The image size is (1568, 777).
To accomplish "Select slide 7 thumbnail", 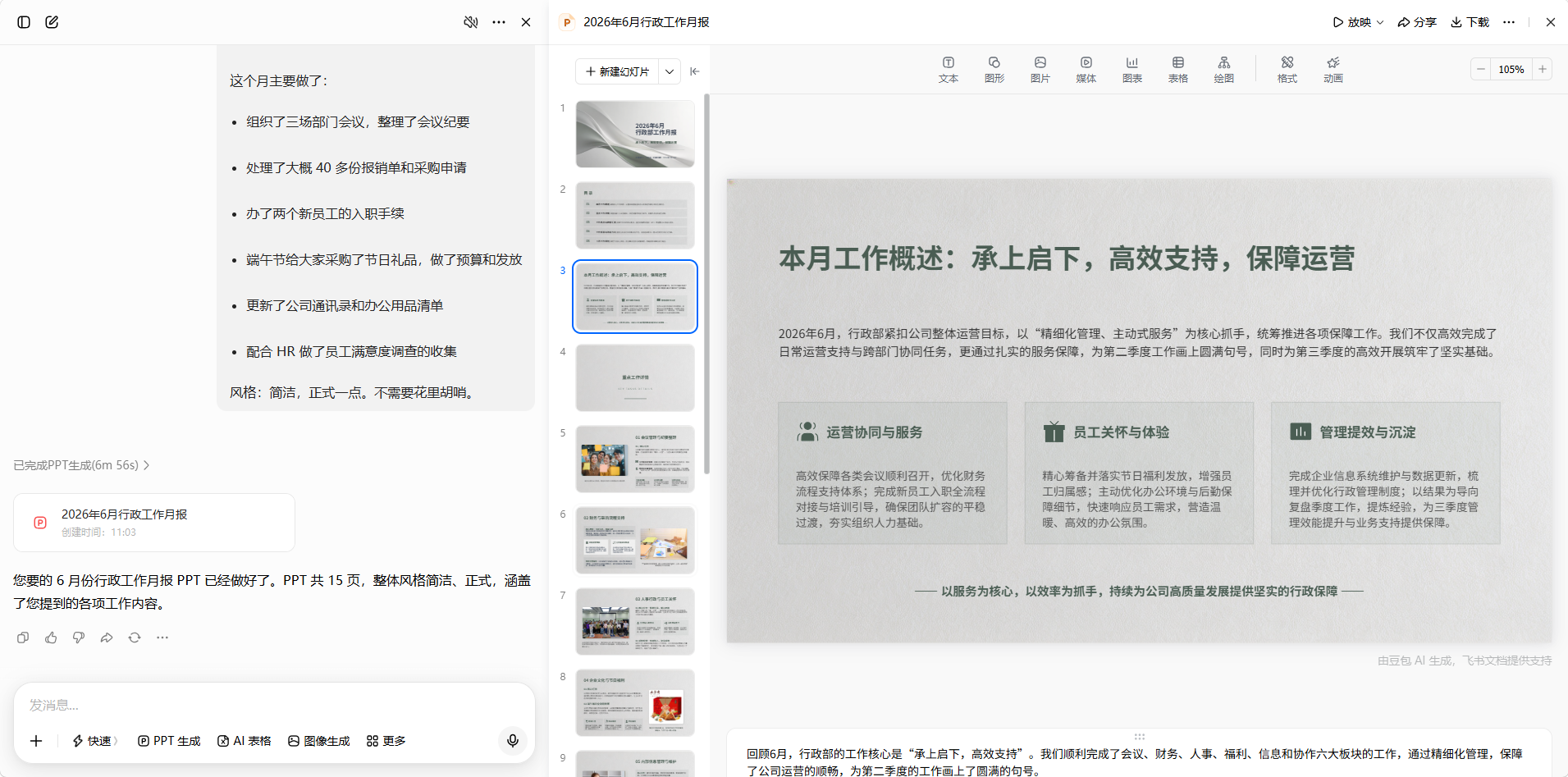I will tap(635, 621).
